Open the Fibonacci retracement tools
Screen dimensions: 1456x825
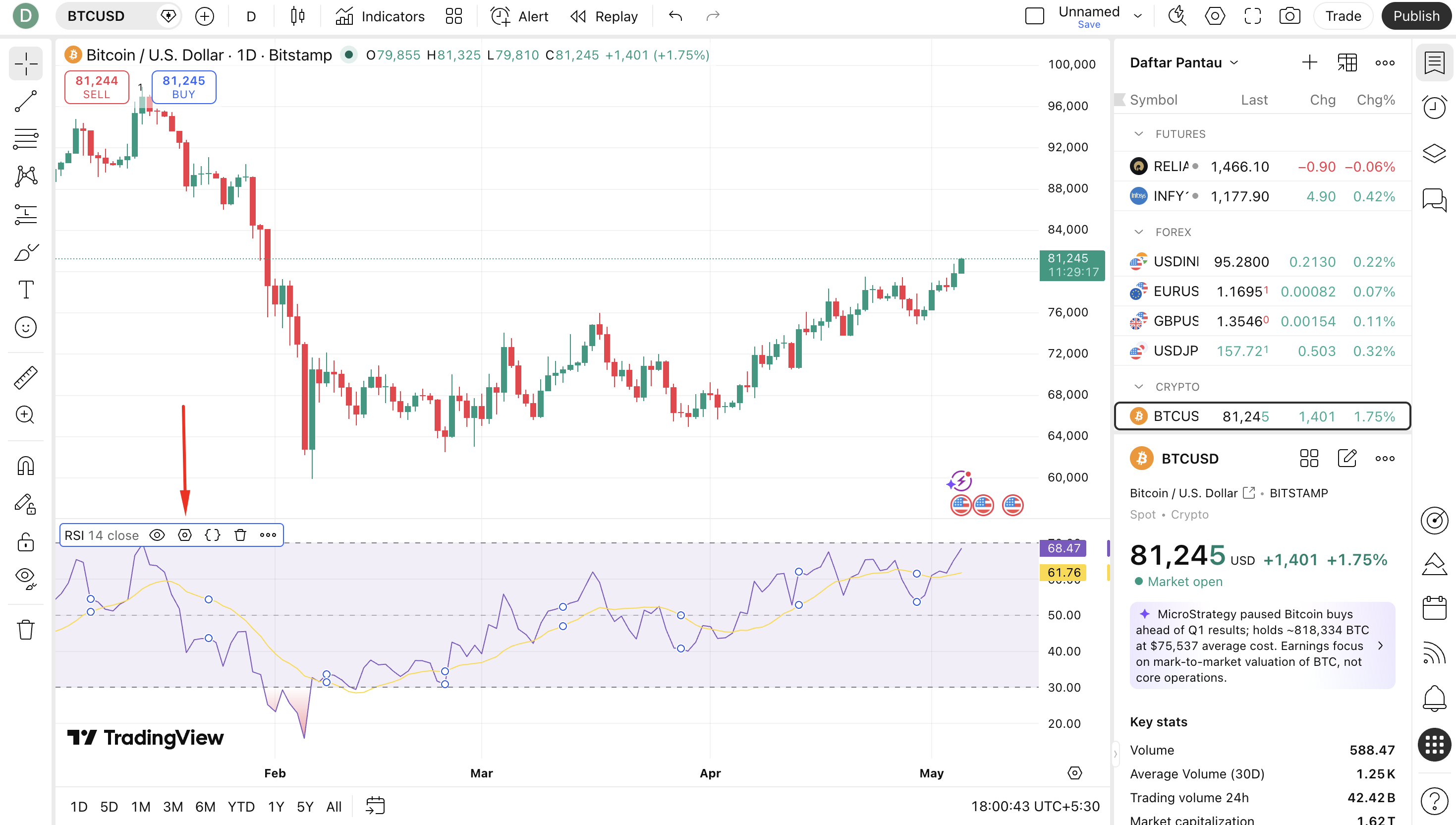(25, 139)
